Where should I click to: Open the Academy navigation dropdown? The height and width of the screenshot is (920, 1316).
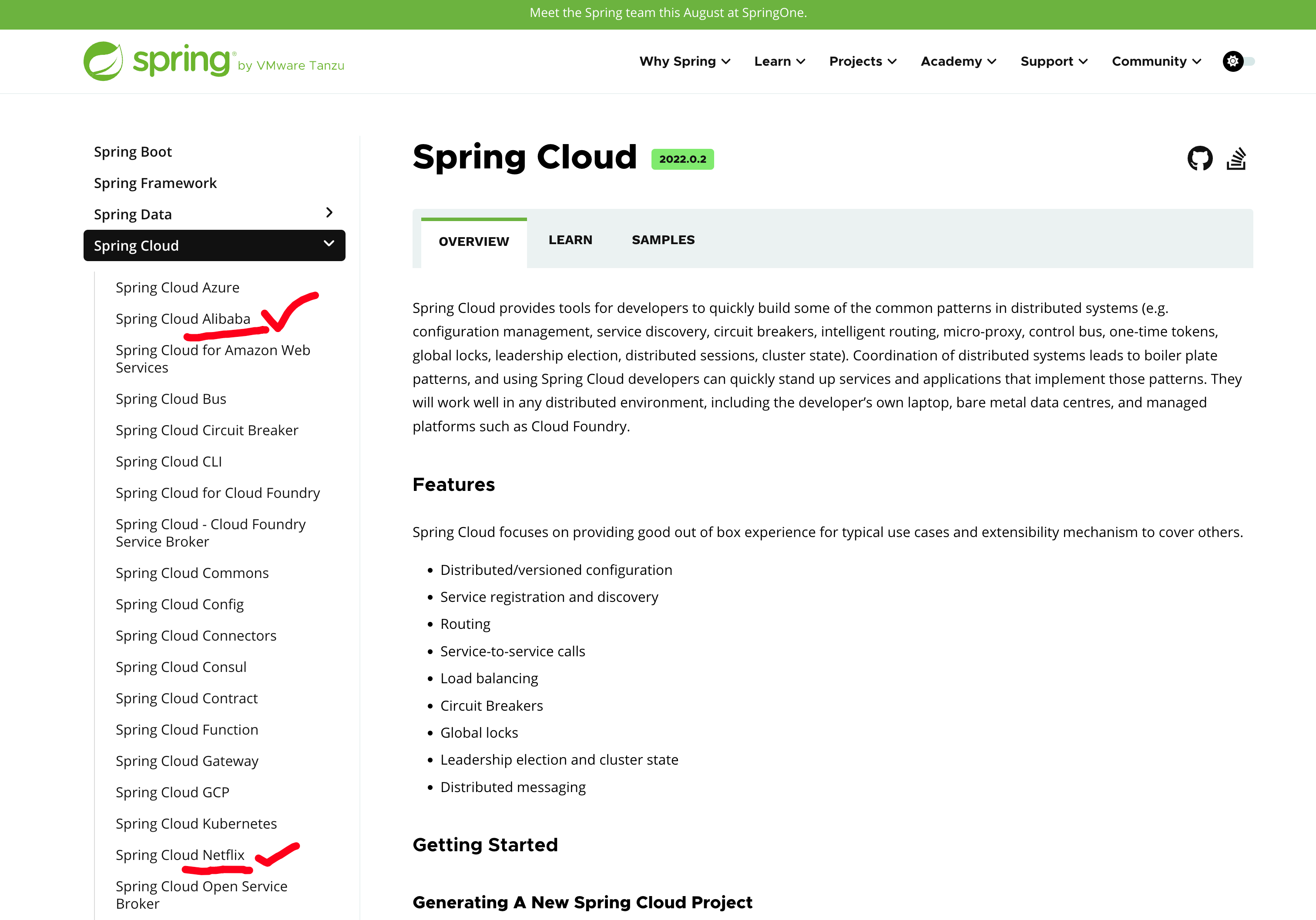pos(958,61)
